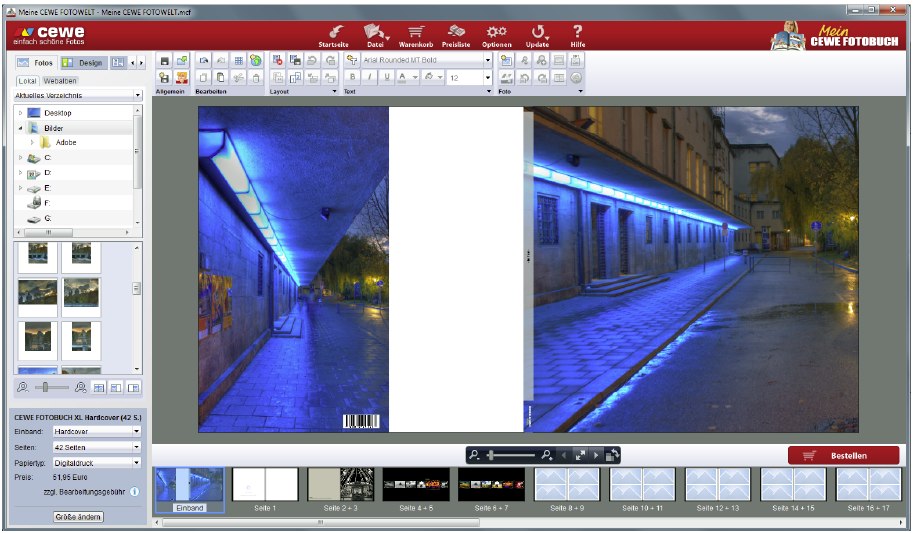
Task: Toggle bold text formatting
Action: pyautogui.click(x=352, y=77)
